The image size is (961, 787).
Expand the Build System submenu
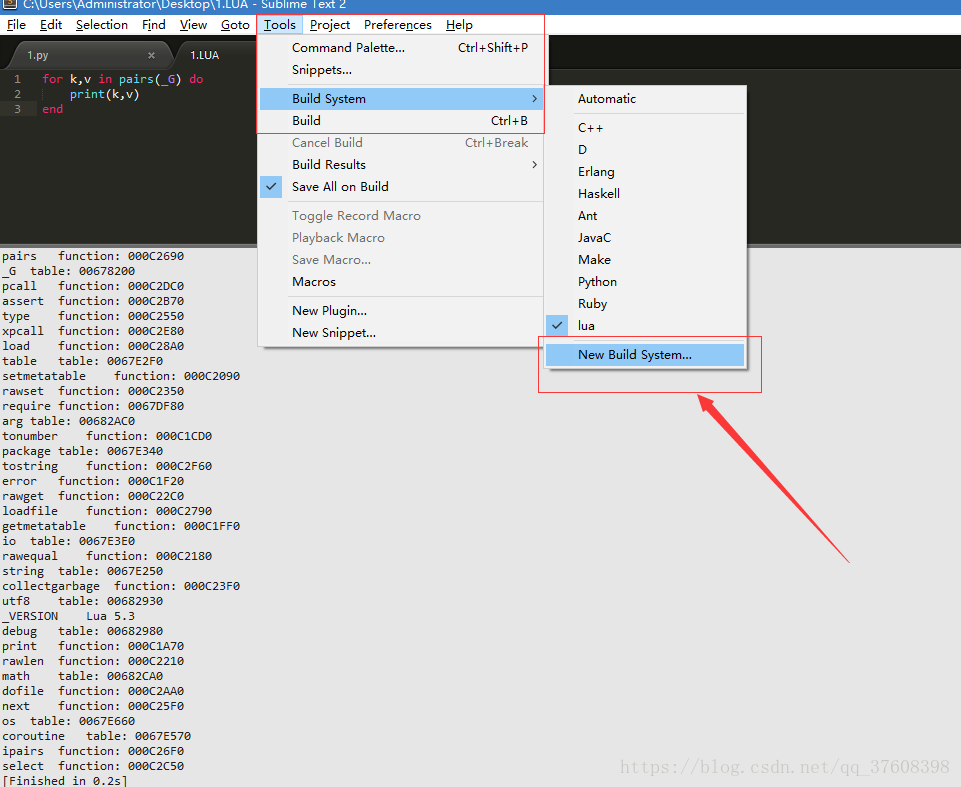pyautogui.click(x=330, y=98)
